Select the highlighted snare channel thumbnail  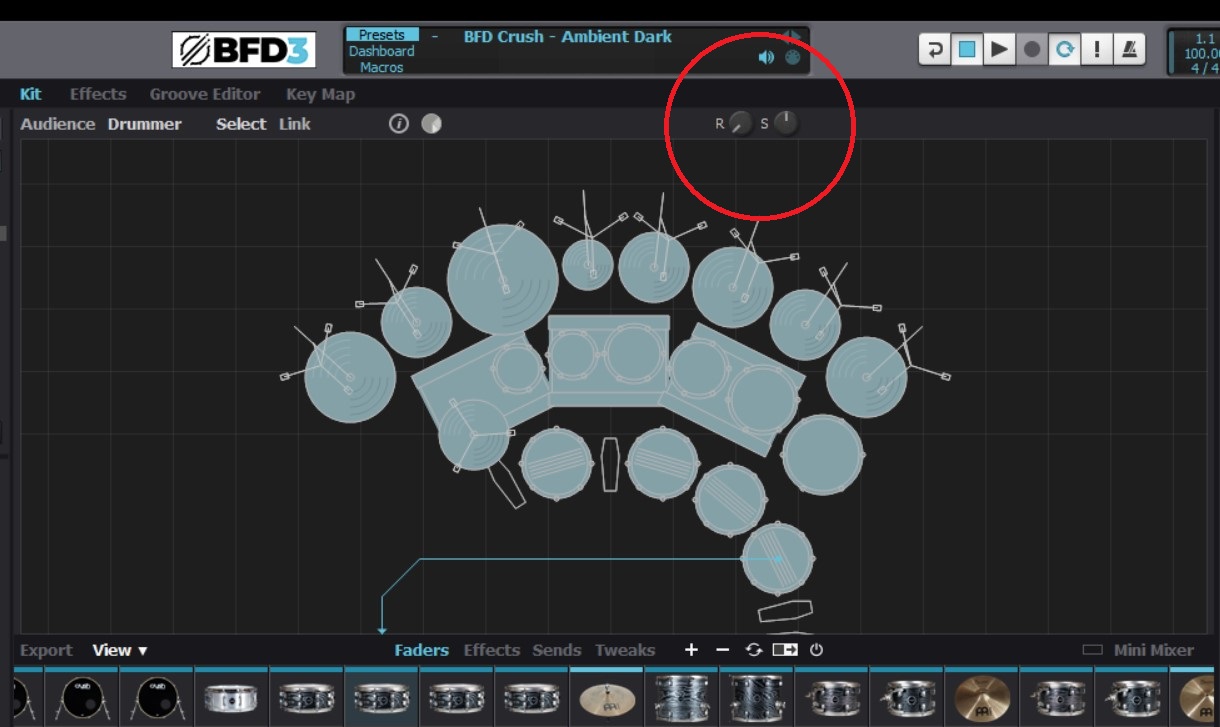click(381, 698)
